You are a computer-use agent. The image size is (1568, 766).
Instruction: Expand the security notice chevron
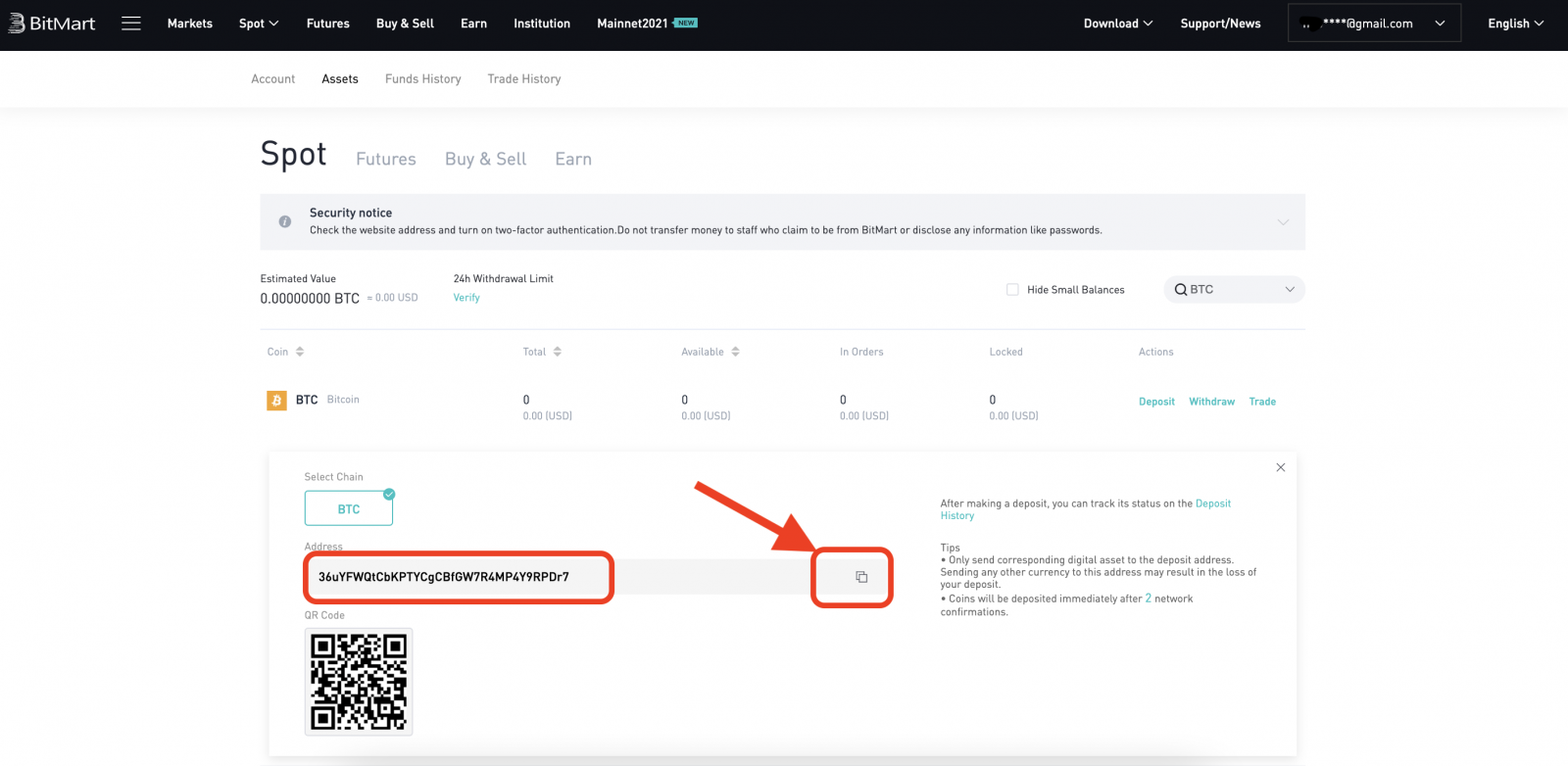[1283, 222]
